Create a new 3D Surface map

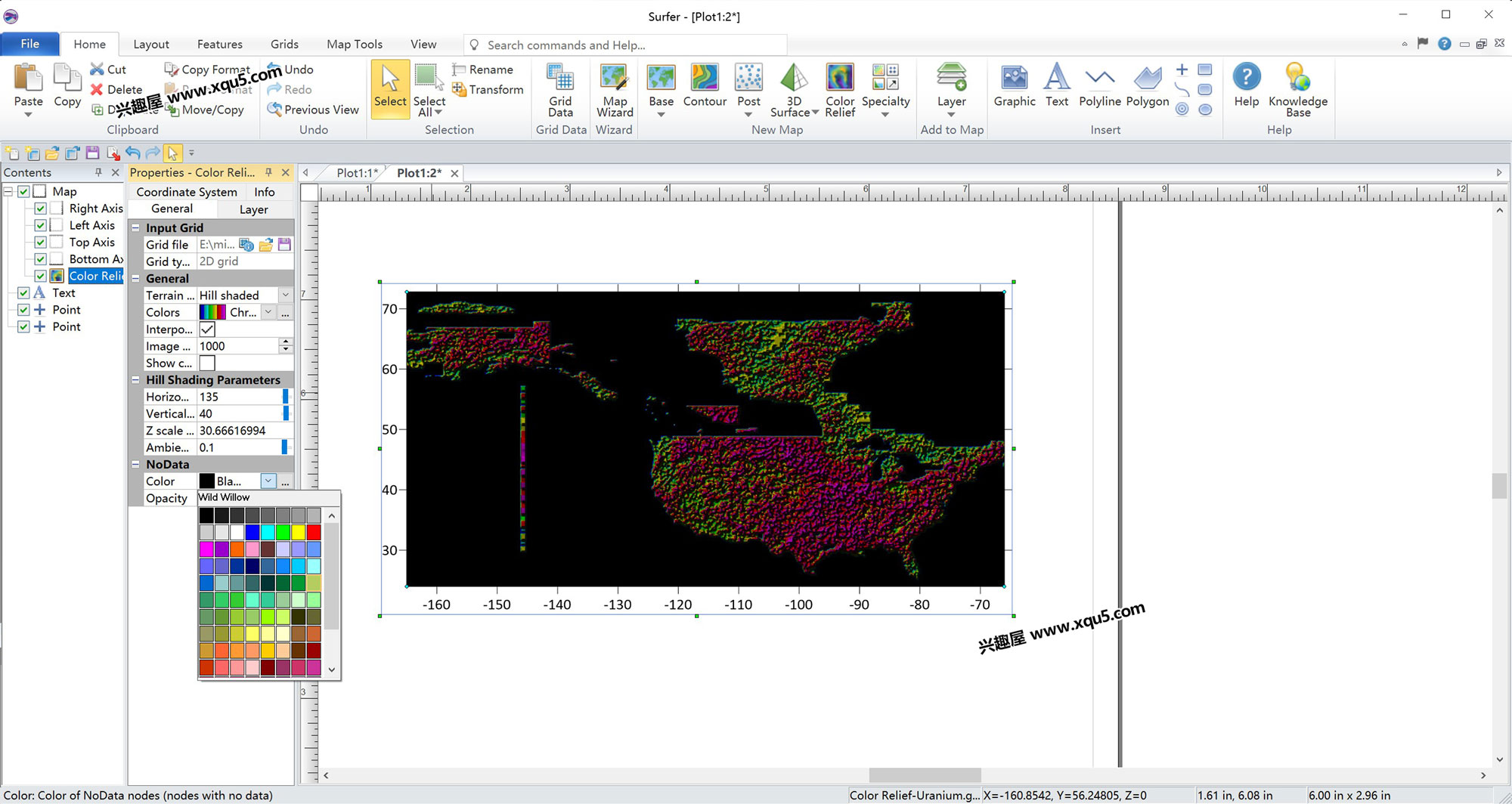coord(794,91)
